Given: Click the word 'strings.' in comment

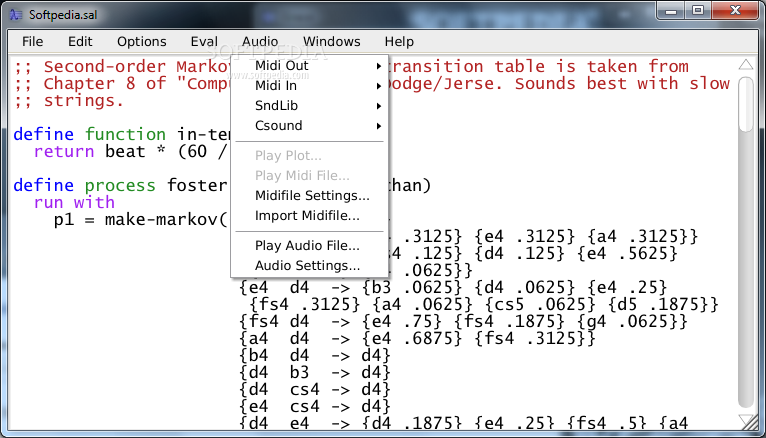Looking at the screenshot, I should [84, 101].
